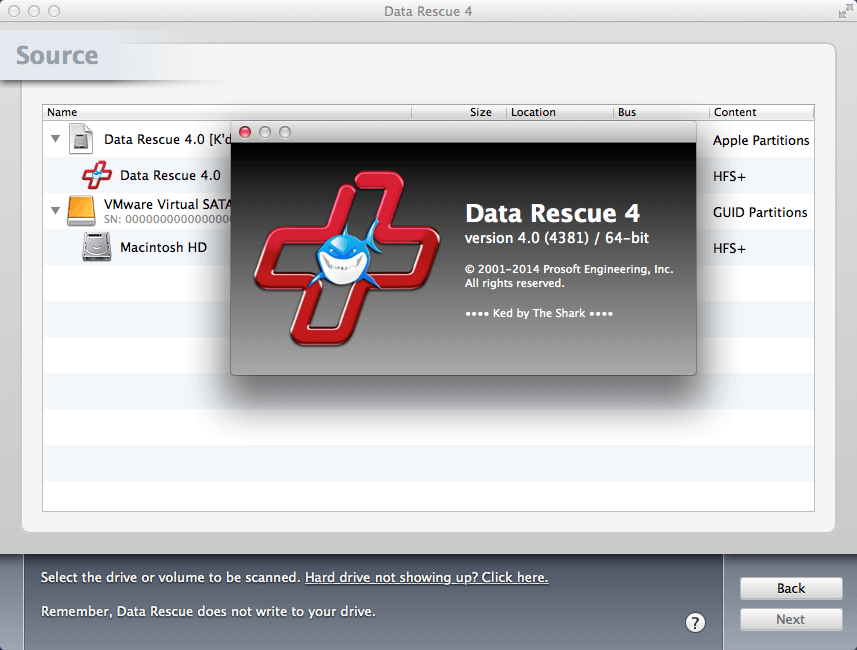Click the Back button
This screenshot has width=857, height=650.
pyautogui.click(x=791, y=588)
